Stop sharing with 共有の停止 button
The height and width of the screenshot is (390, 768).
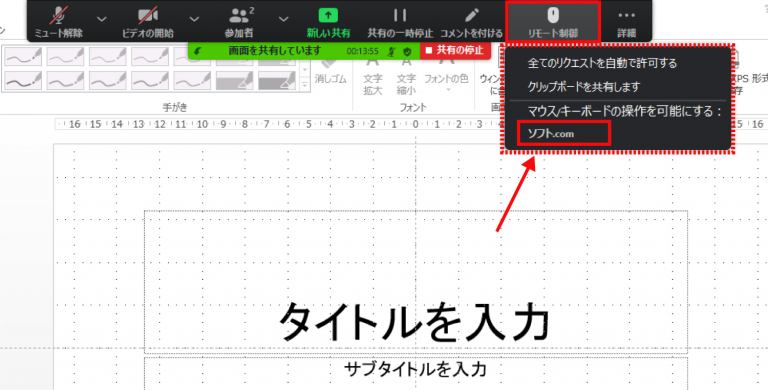click(455, 50)
